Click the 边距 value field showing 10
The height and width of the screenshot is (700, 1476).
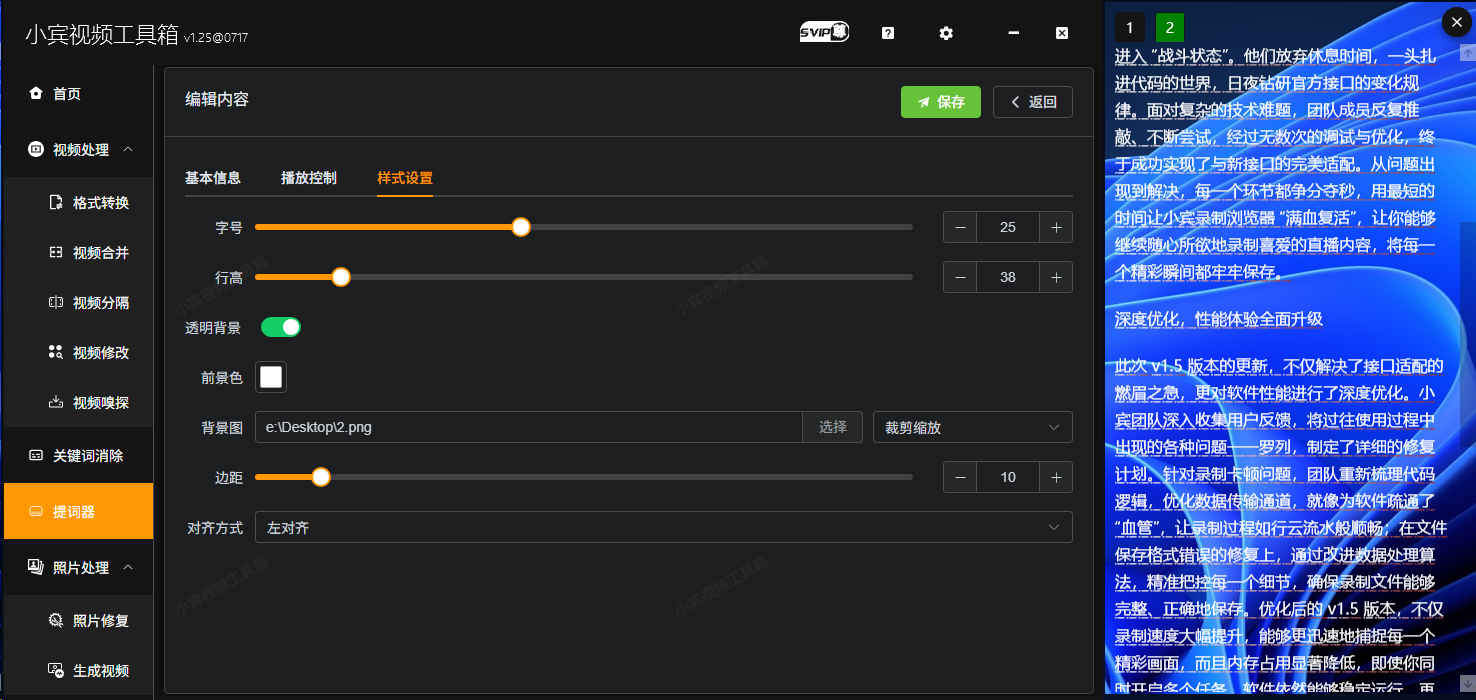tap(1008, 477)
